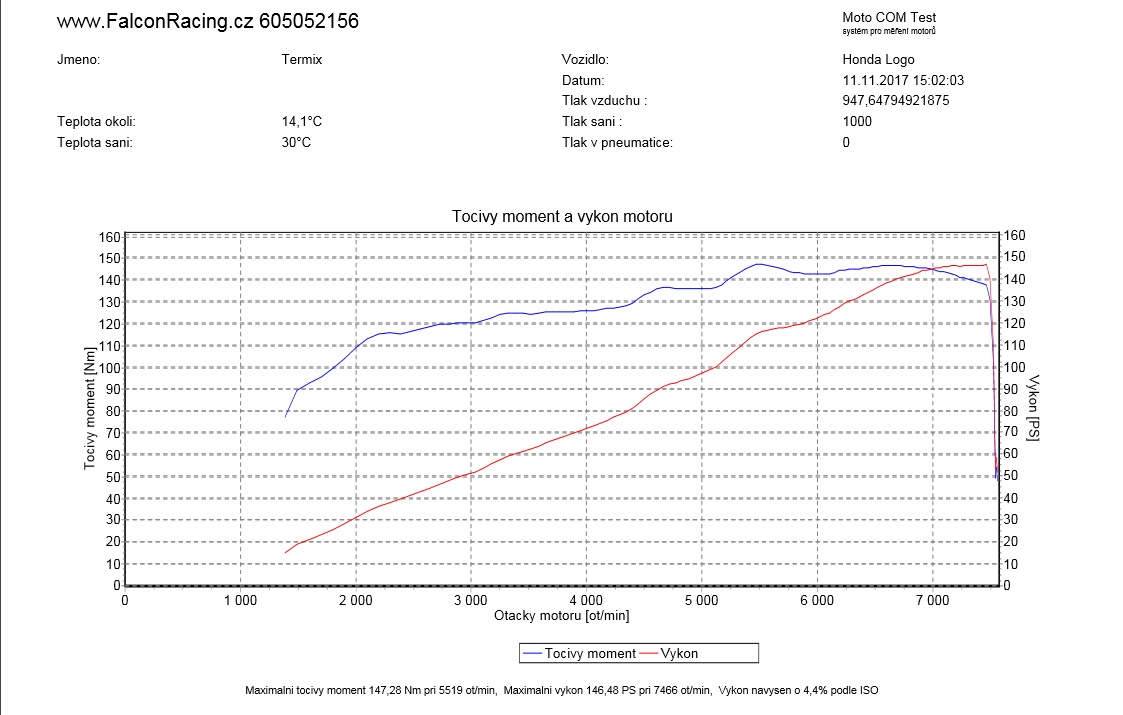Click the Vykon [PS] right axis label
This screenshot has width=1123, height=715.
pos(1034,410)
